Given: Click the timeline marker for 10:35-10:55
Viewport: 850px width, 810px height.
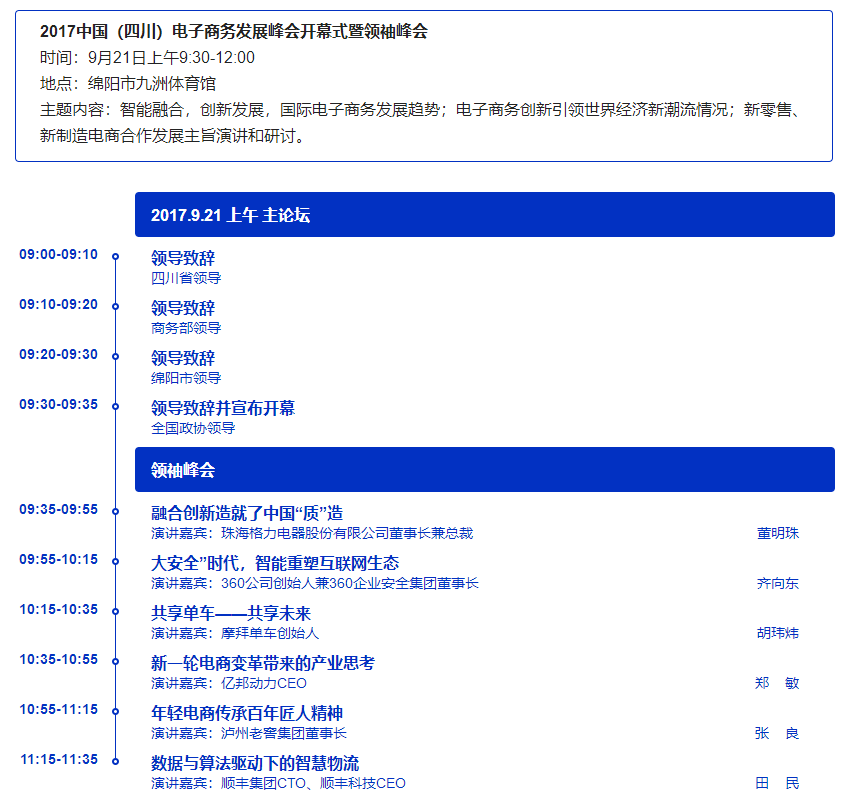Looking at the screenshot, I should coord(115,661).
